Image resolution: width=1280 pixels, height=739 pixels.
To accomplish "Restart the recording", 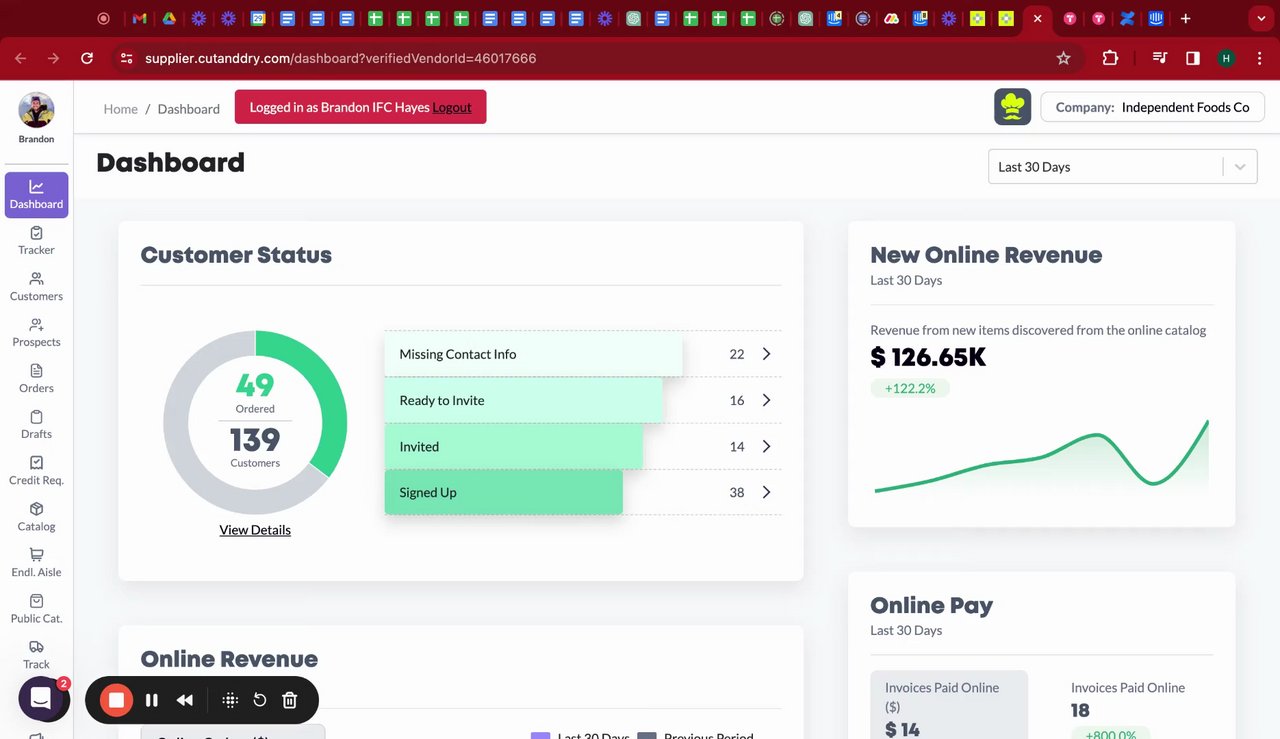I will (260, 700).
